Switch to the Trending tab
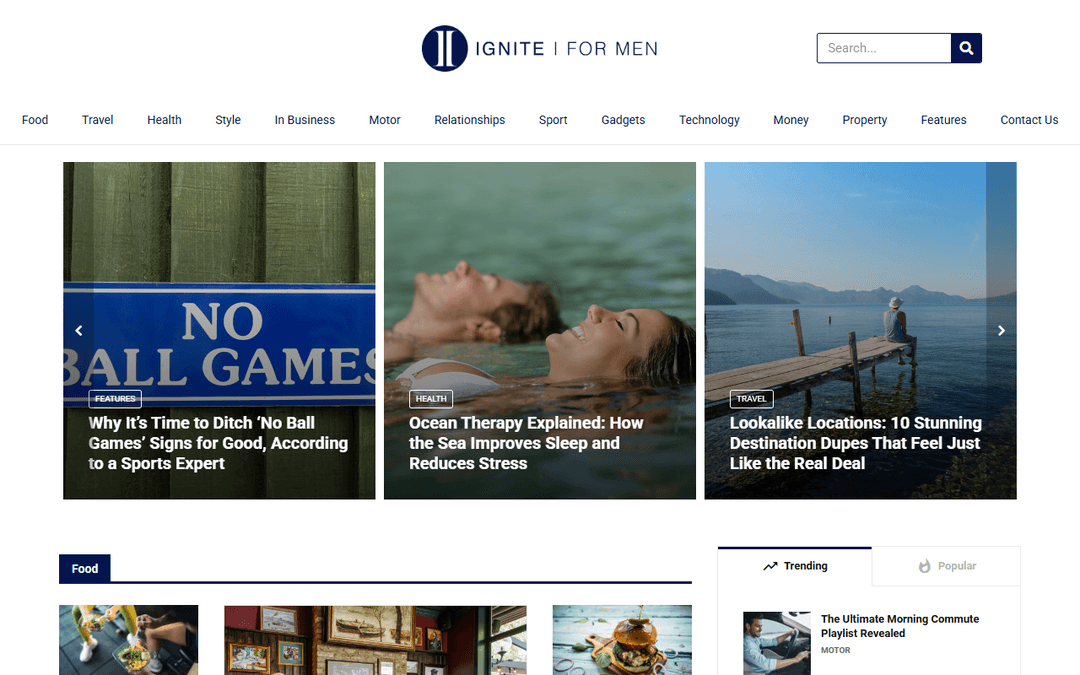The height and width of the screenshot is (675, 1080). [x=795, y=566]
